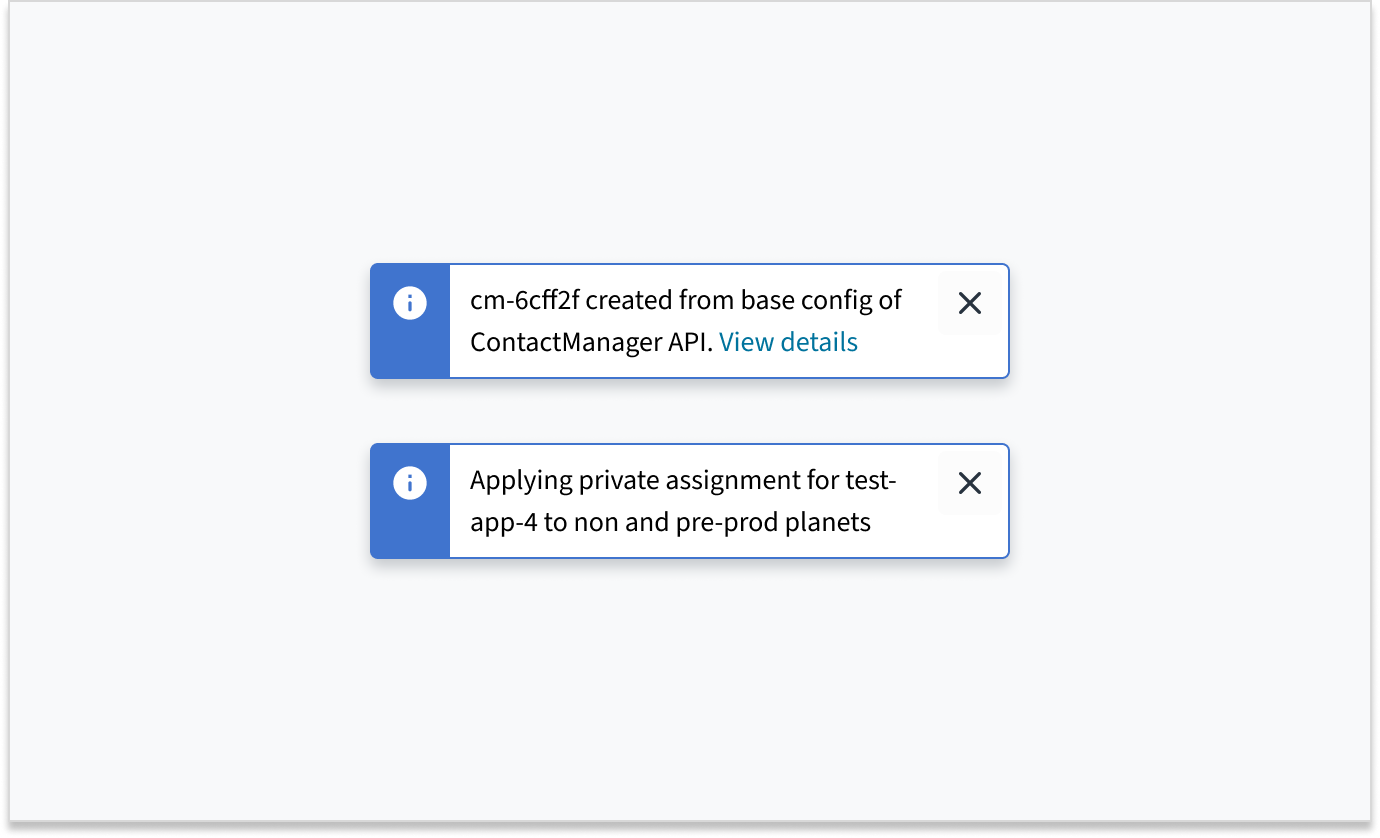Click info icon on private assignment notification

(x=410, y=483)
